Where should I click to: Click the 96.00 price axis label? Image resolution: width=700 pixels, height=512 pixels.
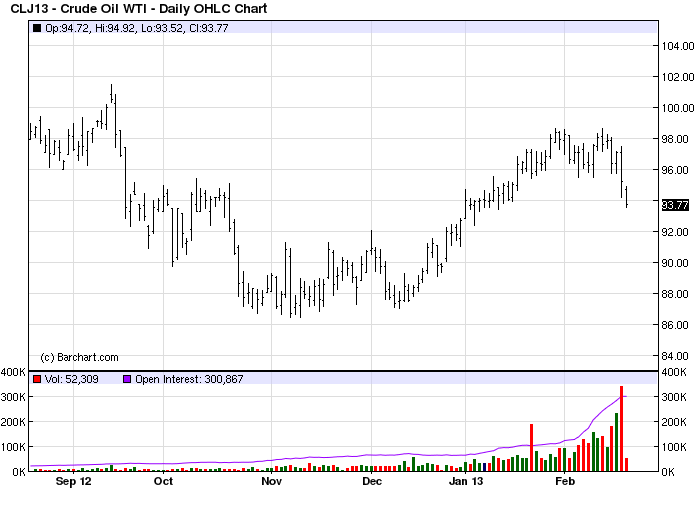tap(675, 170)
